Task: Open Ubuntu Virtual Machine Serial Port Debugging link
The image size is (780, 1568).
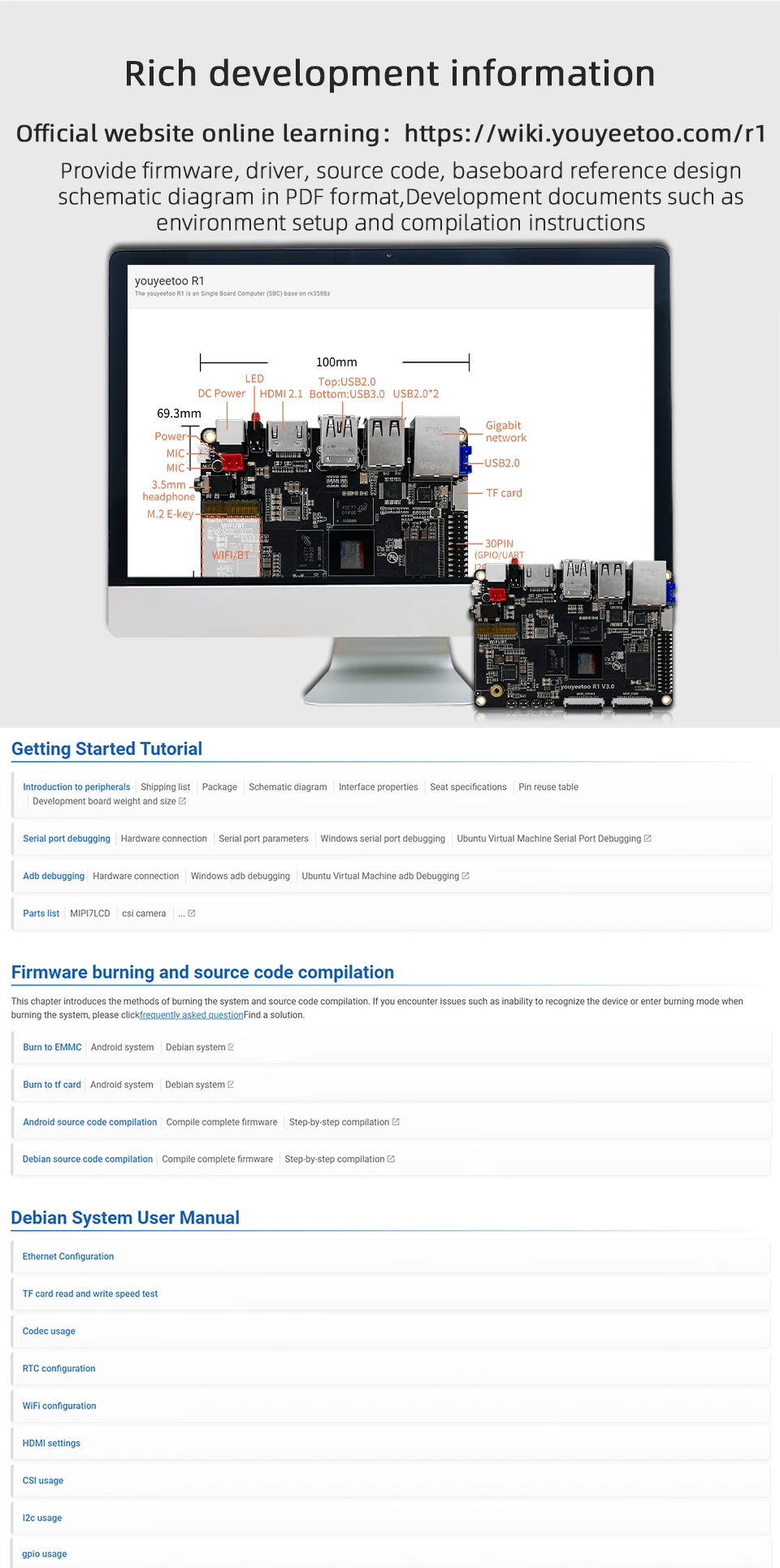Action: pyautogui.click(x=549, y=838)
